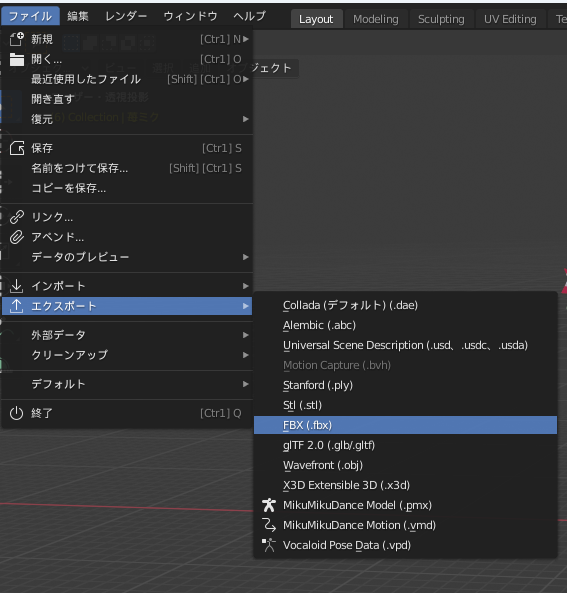Image resolution: width=567 pixels, height=593 pixels.
Task: Click the new file icon beside 新規
Action: tap(17, 39)
